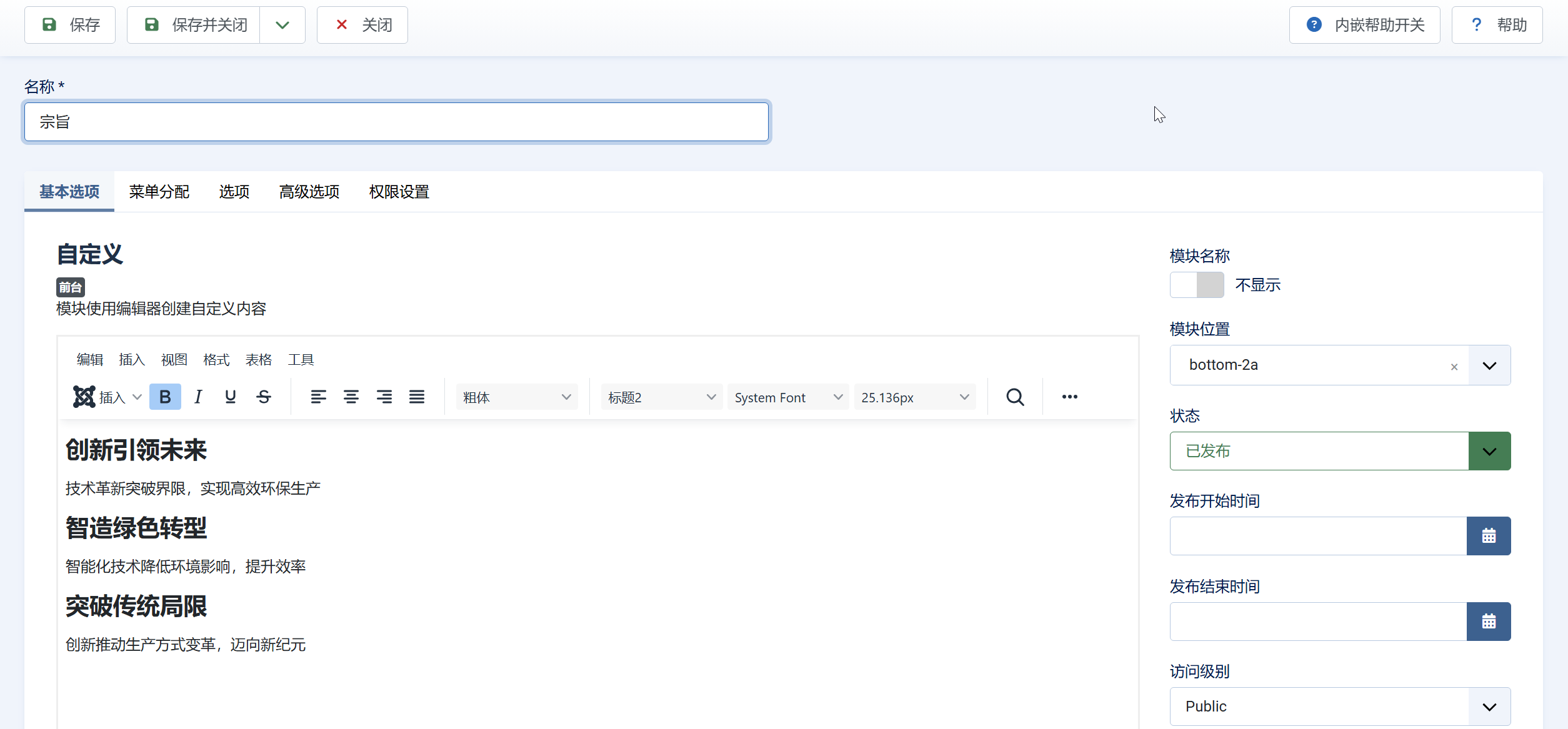Click the underline formatting icon
Image resolution: width=1568 pixels, height=729 pixels.
pos(231,397)
